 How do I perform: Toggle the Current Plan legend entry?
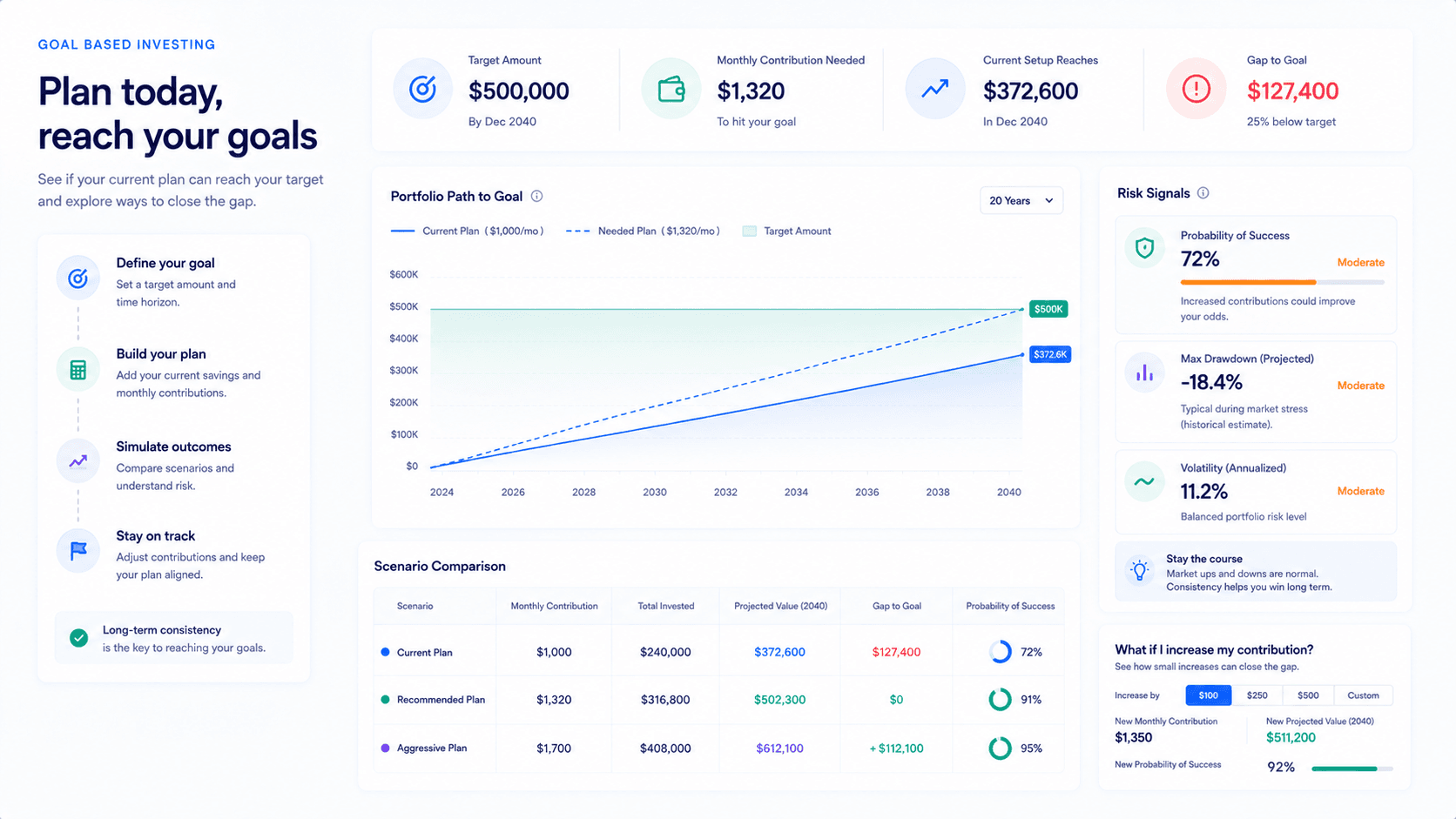(x=467, y=232)
